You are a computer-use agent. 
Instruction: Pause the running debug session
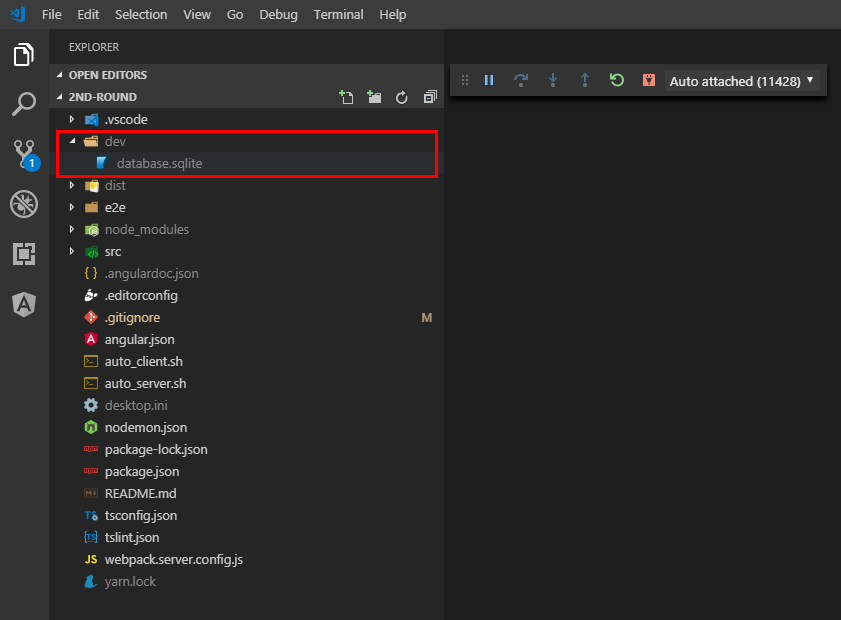(489, 80)
